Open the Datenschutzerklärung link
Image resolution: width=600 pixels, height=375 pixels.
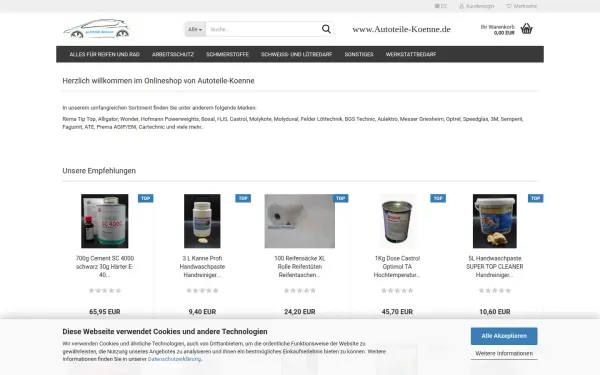174,359
